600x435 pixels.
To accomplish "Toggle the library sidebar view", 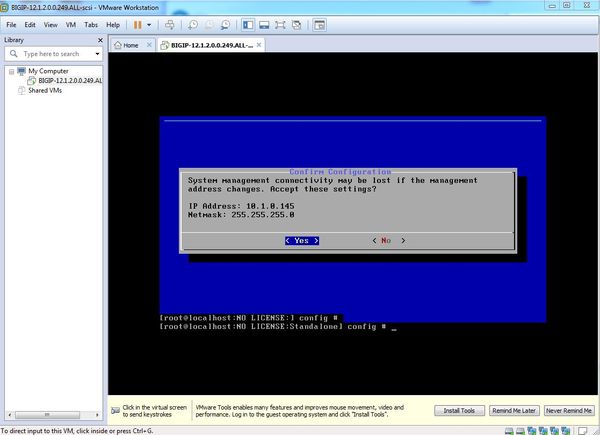I will 248,25.
